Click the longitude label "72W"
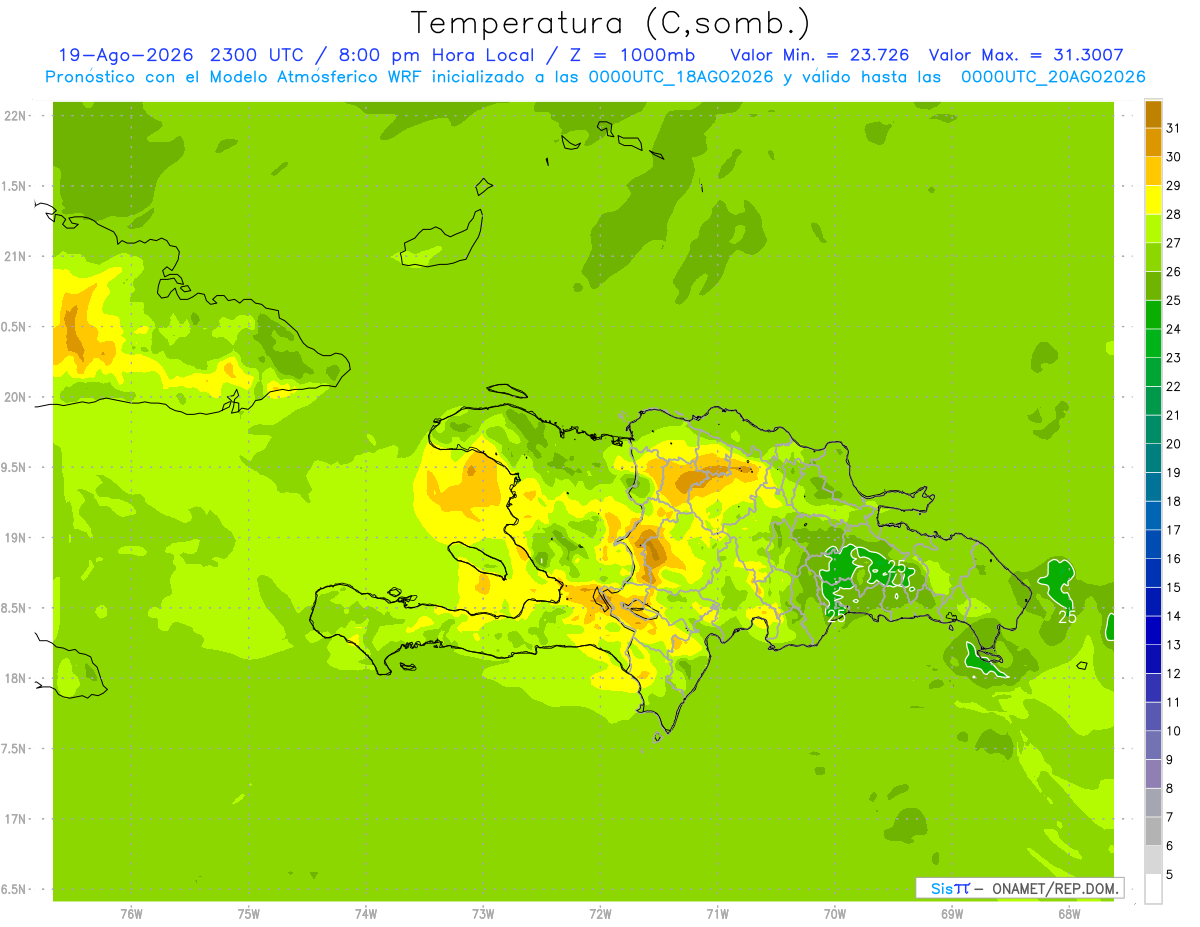This screenshot has width=1200, height=927. (x=600, y=913)
